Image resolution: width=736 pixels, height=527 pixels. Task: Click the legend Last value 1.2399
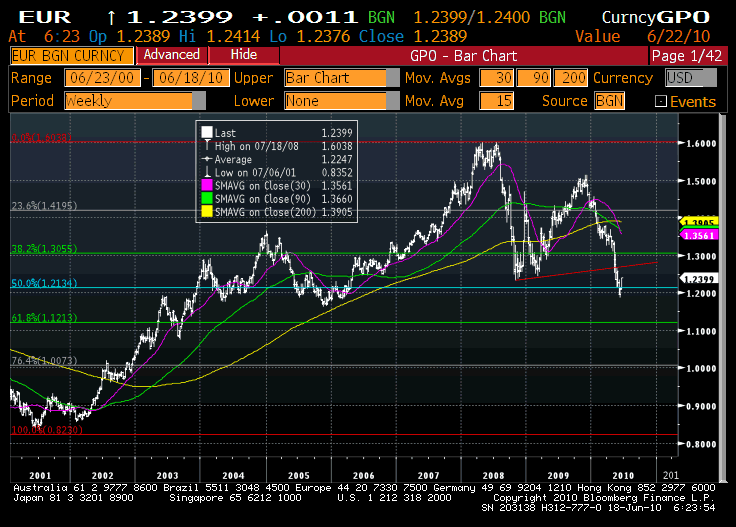(337, 133)
